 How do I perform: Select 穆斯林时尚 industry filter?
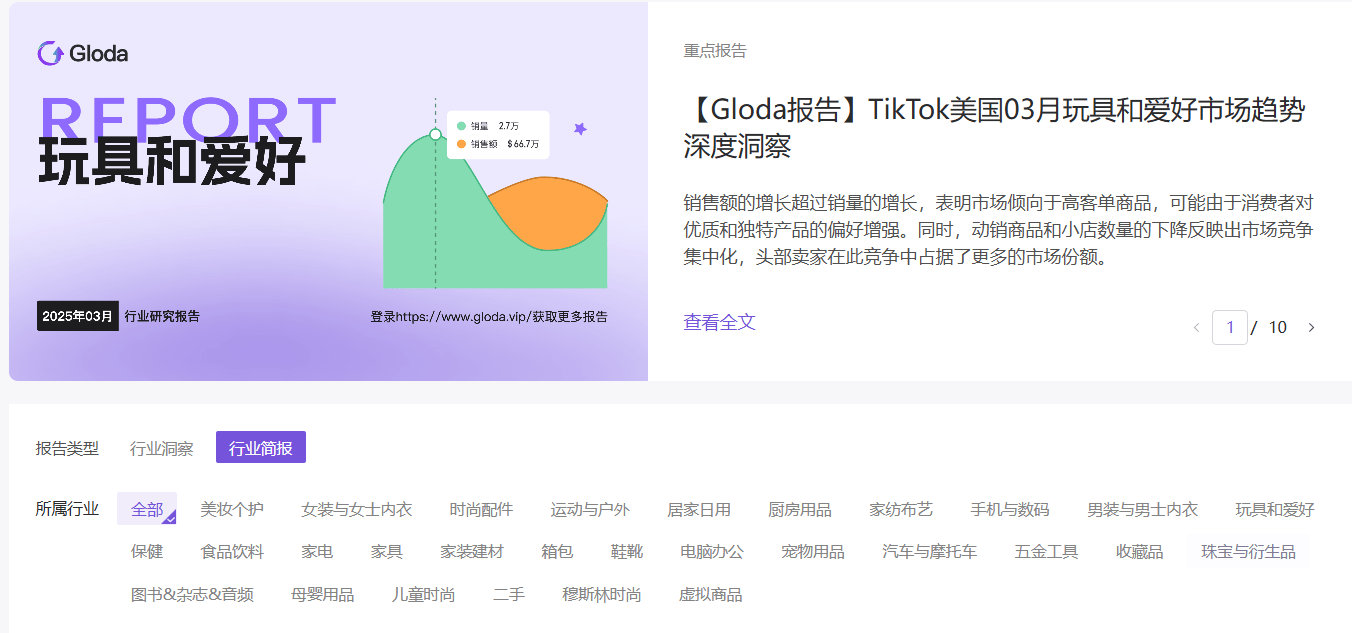pyautogui.click(x=602, y=594)
